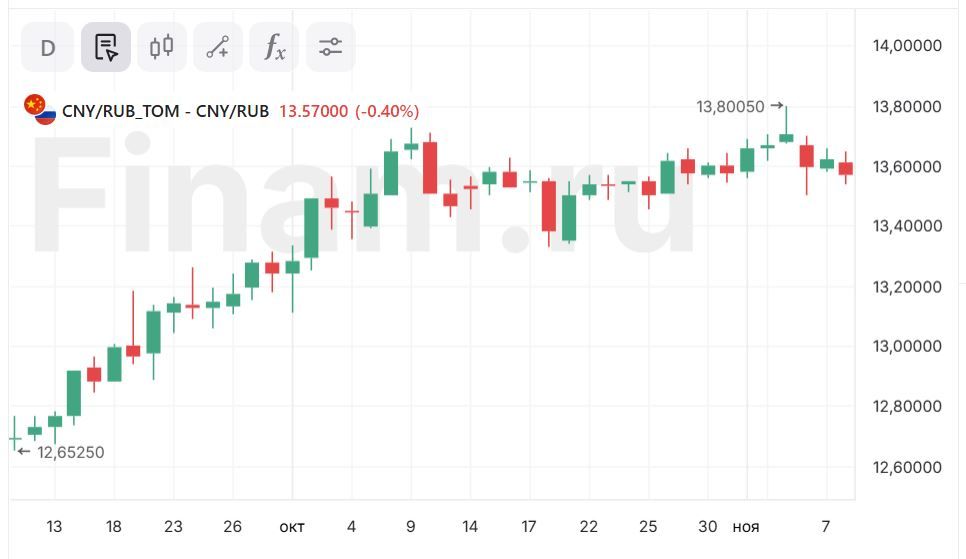966x559 pixels.
Task: Click the CNY/RUB_TOM - CNY/RUB instrument name
Action: tap(165, 111)
